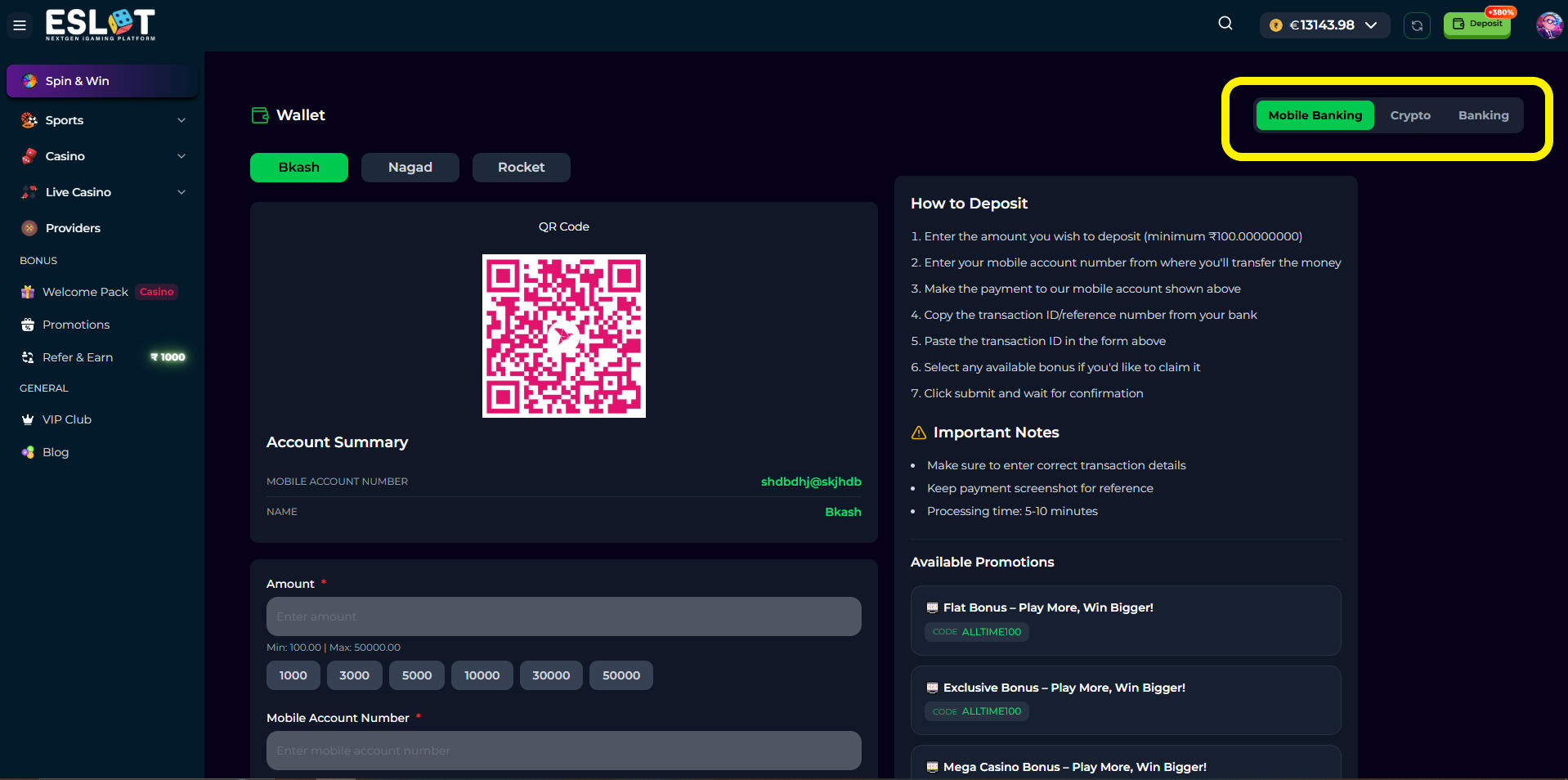
Task: Choose the 30000 quick amount
Action: coord(551,675)
